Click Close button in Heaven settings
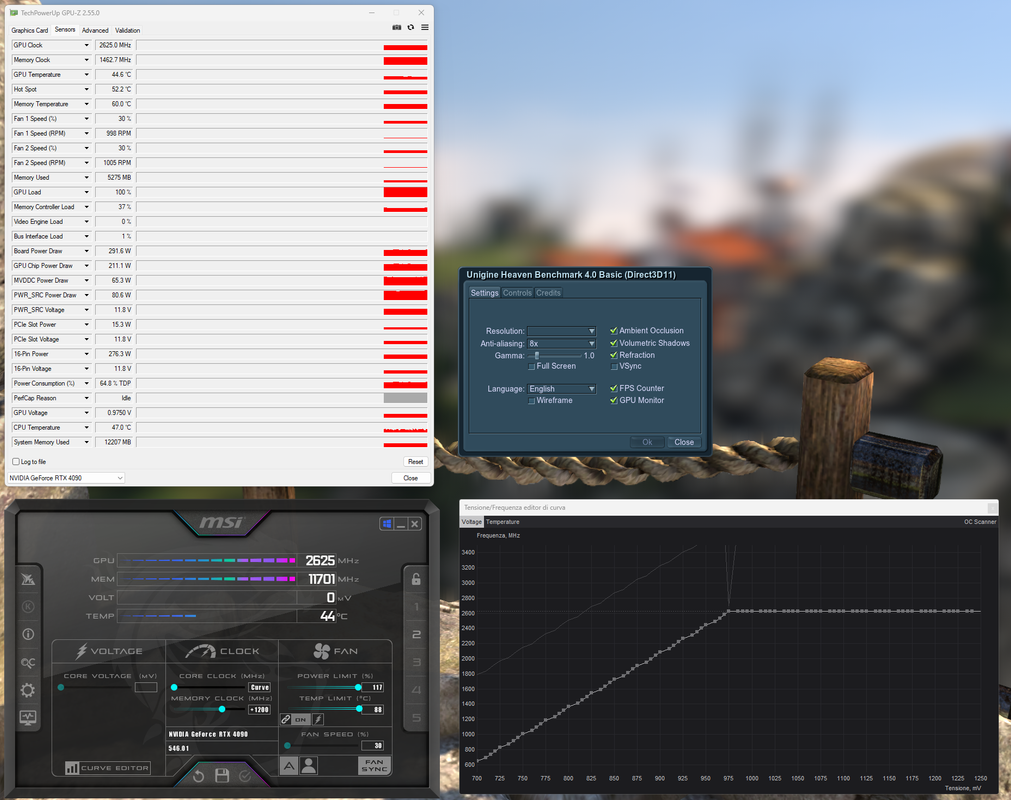1011x800 pixels. [x=683, y=442]
